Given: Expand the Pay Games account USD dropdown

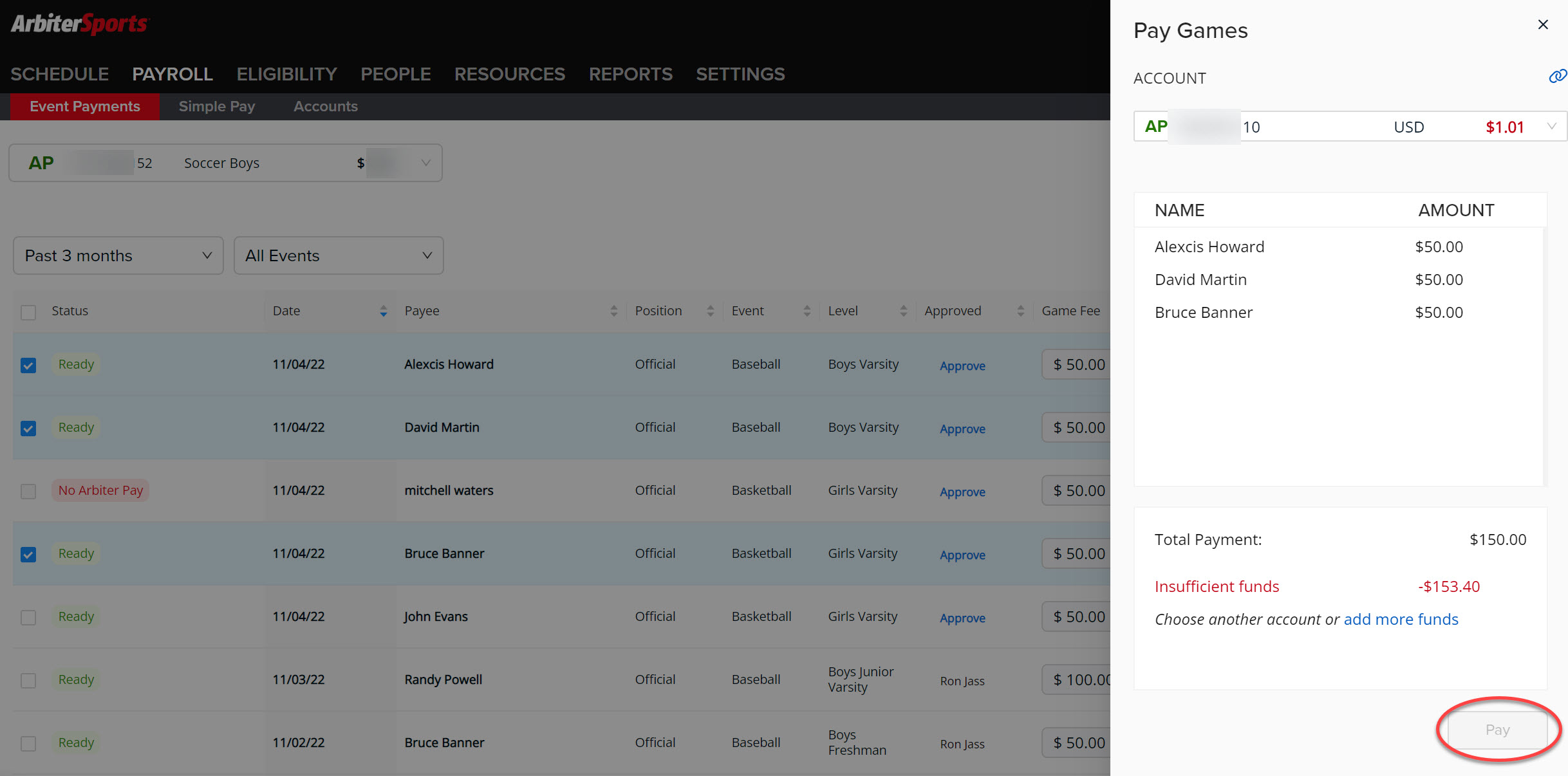Looking at the screenshot, I should [1349, 127].
